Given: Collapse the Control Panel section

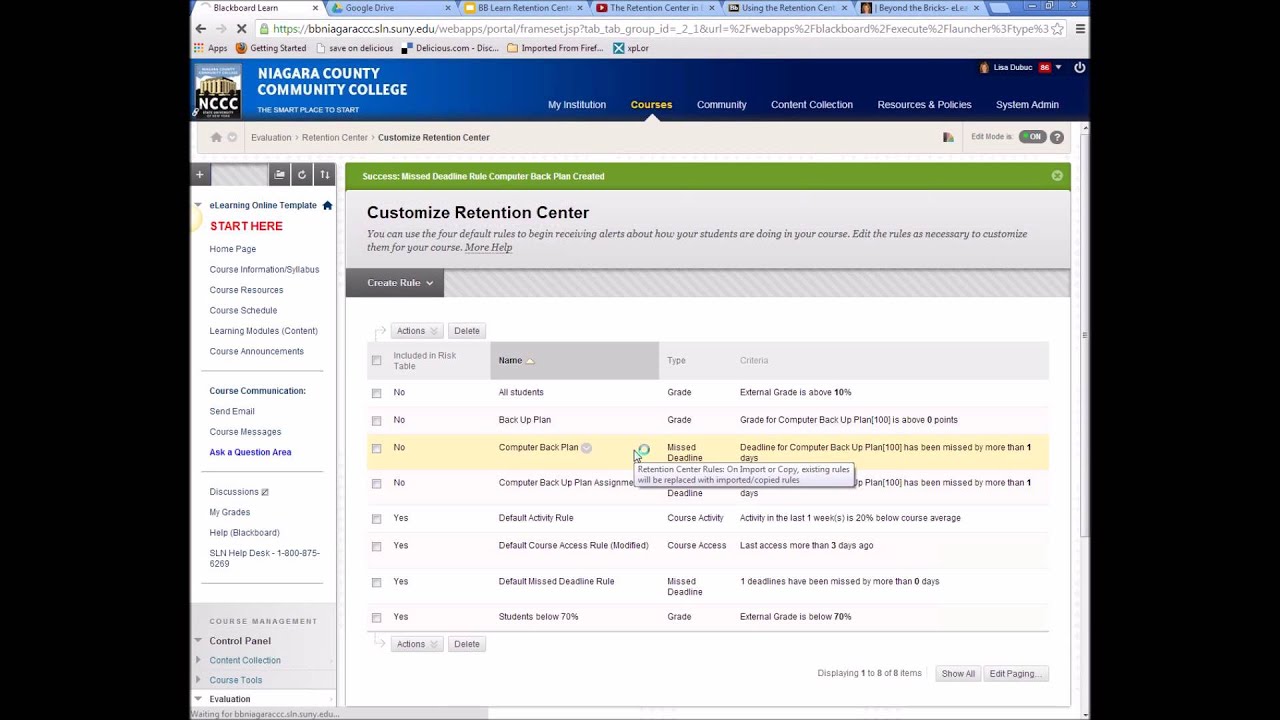Looking at the screenshot, I should point(197,641).
